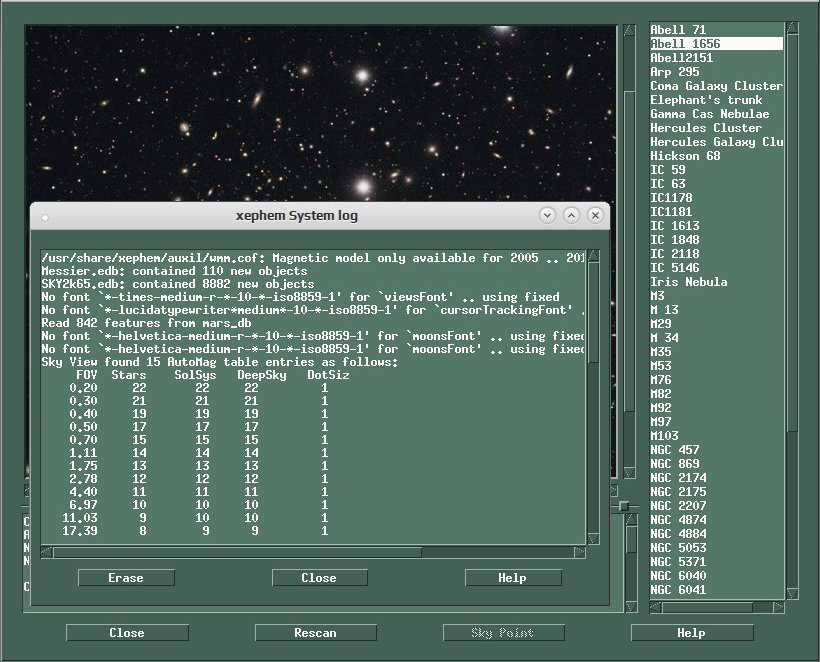This screenshot has height=662, width=820.
Task: Select M 13 in object list
Action: click(x=716, y=310)
